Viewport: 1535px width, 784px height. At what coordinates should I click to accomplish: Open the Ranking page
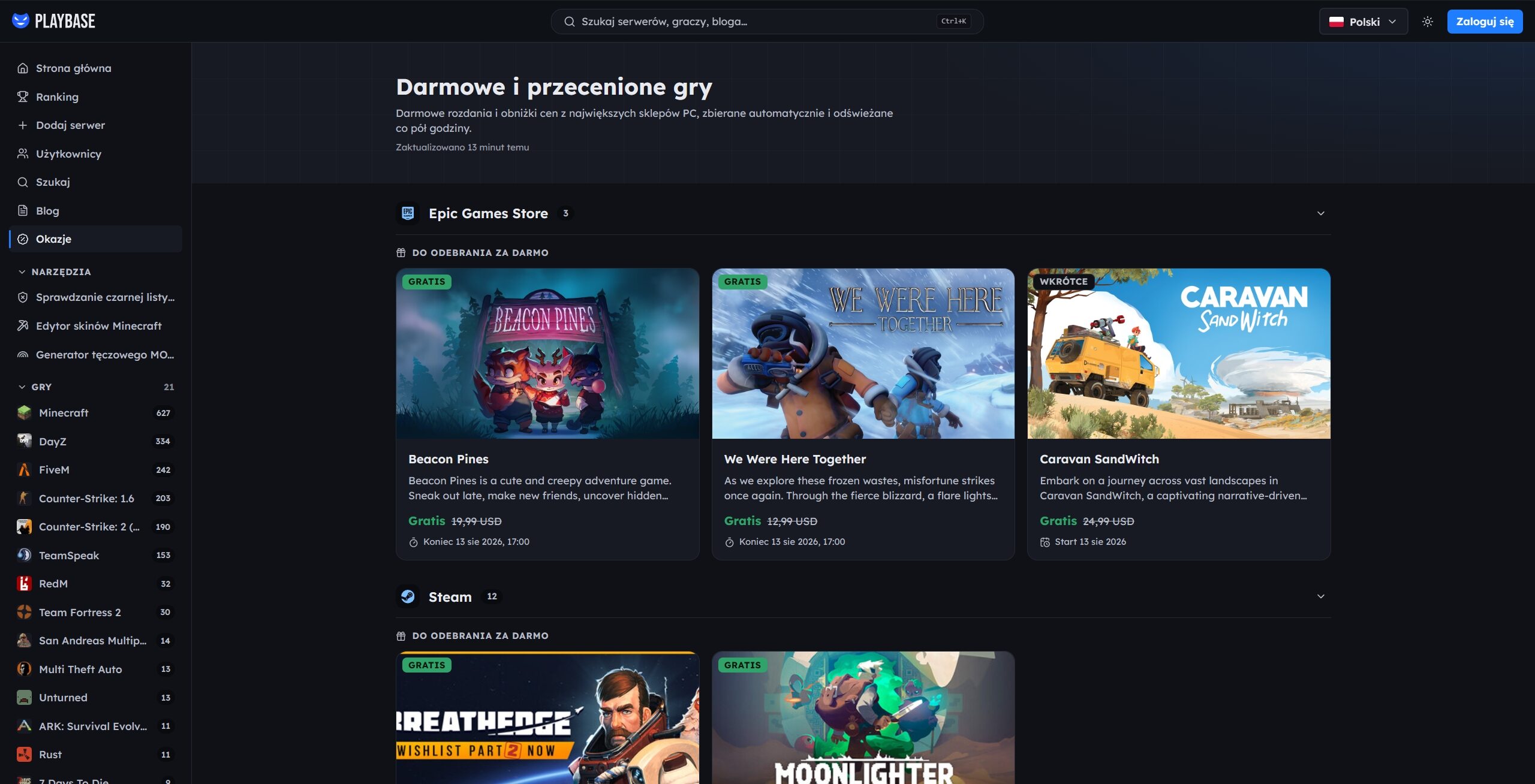[96, 97]
